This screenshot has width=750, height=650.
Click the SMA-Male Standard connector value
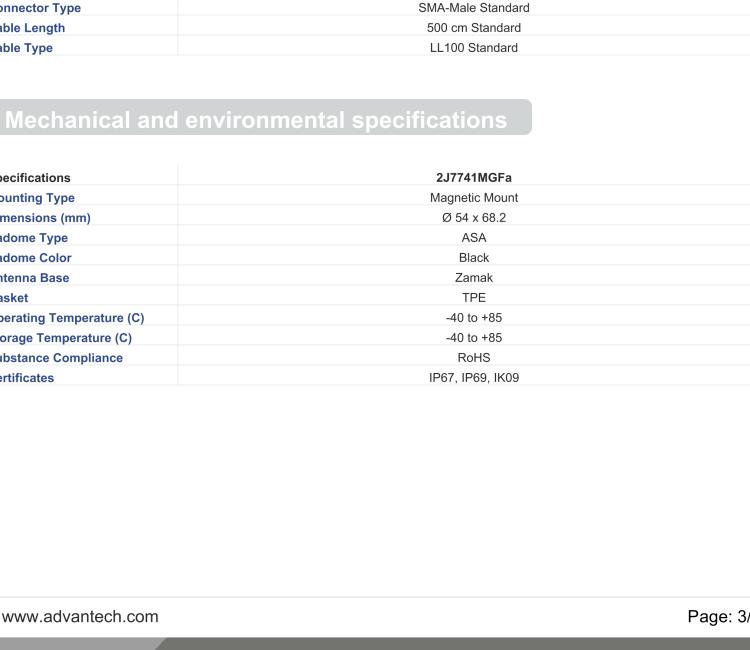473,8
